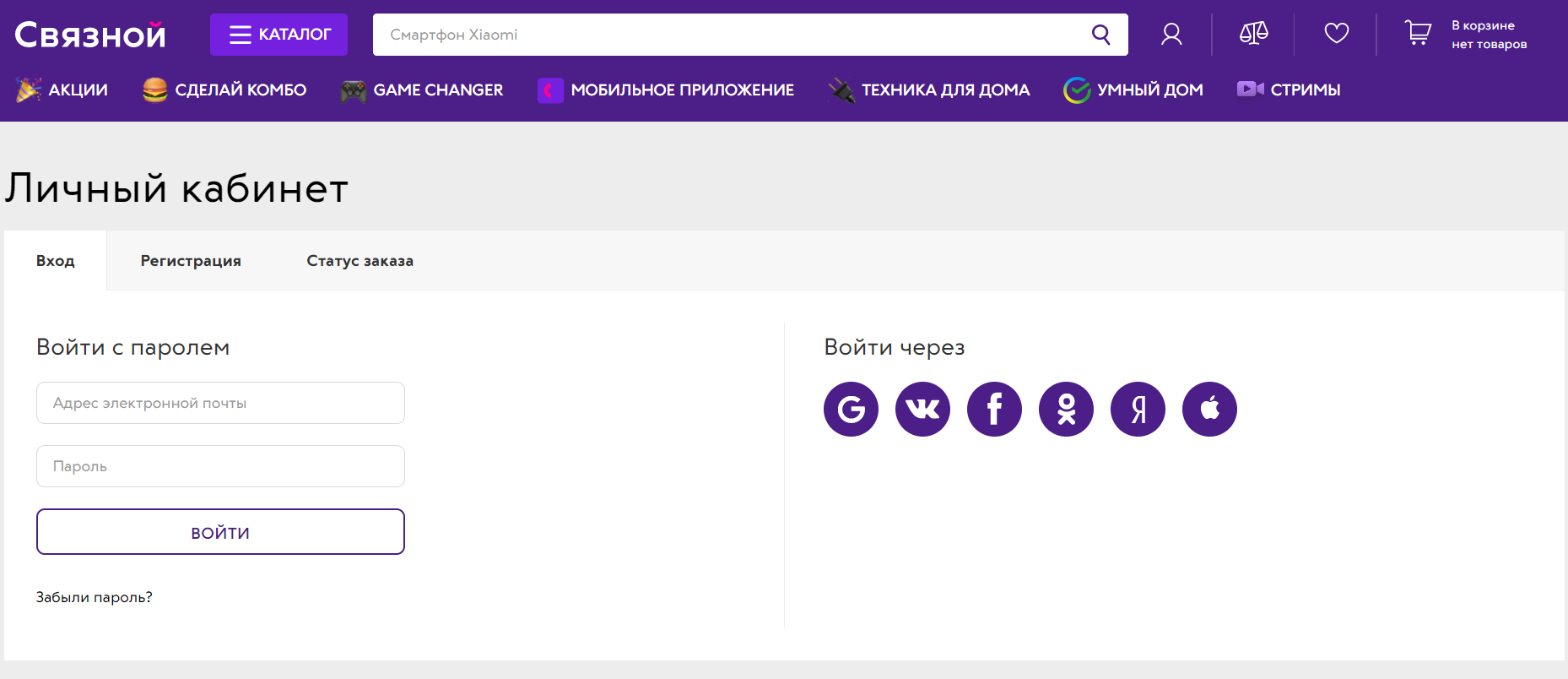Click the magnifying glass search icon
This screenshot has width=1568, height=679.
pos(1101,35)
